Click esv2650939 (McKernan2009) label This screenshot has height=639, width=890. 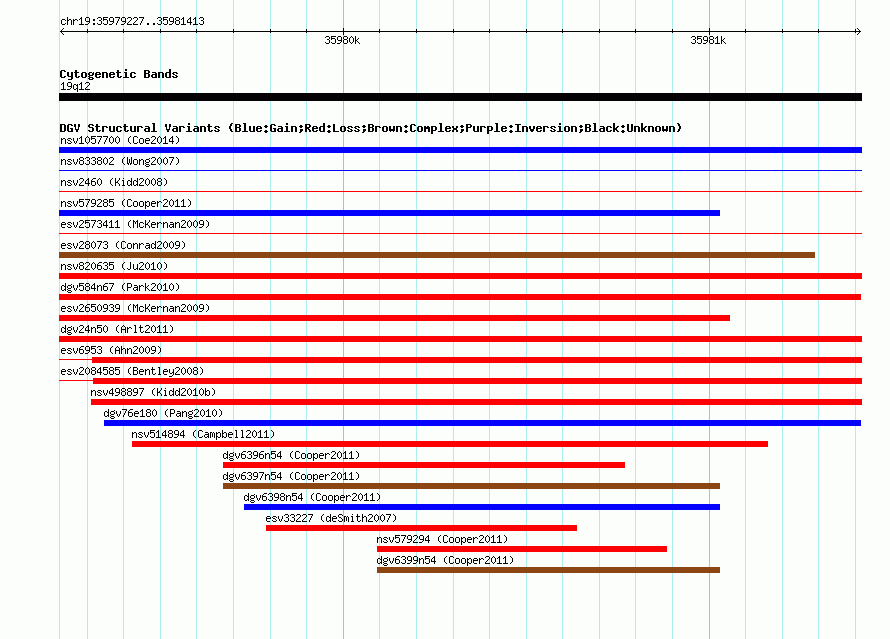[135, 308]
